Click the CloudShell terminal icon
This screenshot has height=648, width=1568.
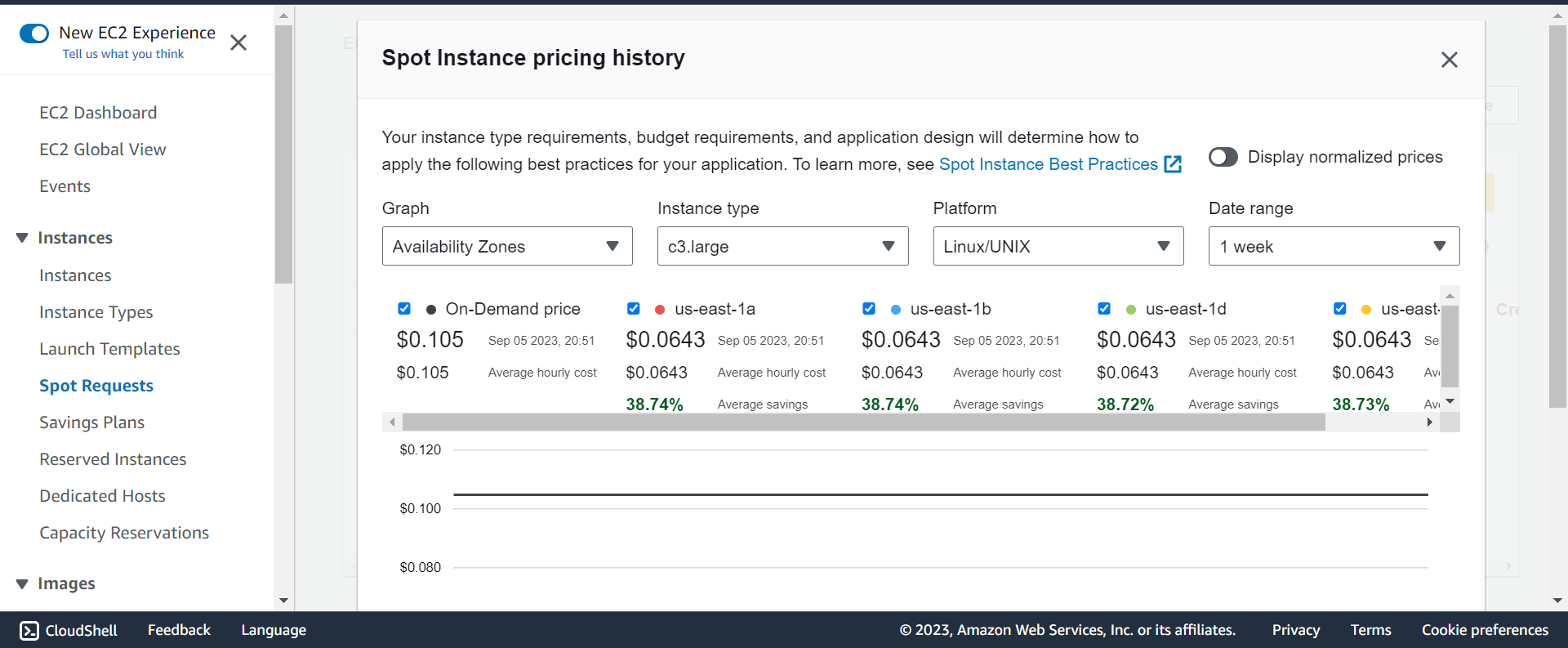click(29, 630)
